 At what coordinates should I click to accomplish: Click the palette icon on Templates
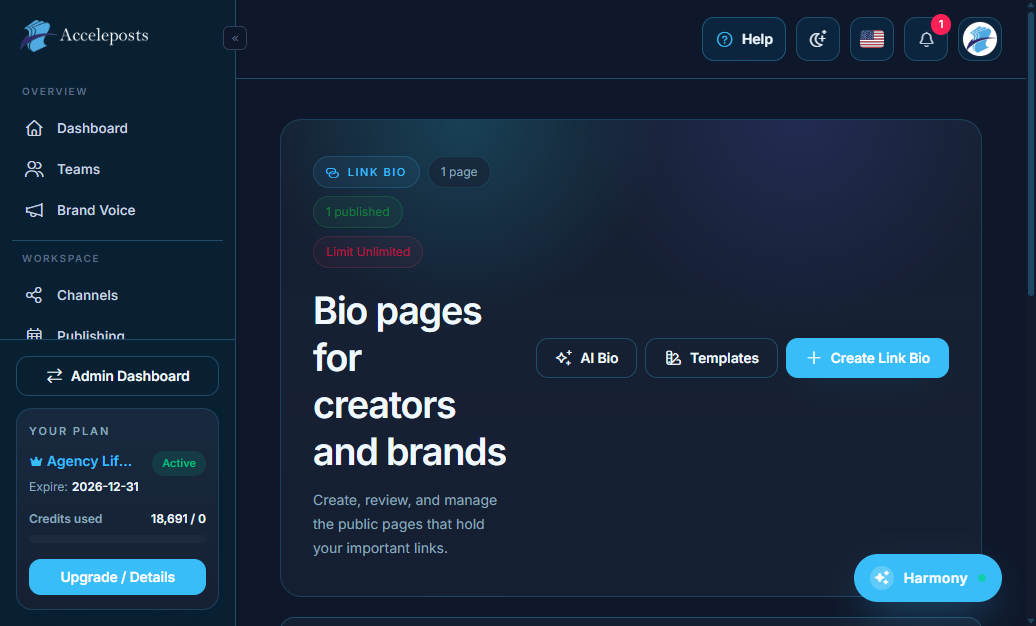click(x=673, y=358)
